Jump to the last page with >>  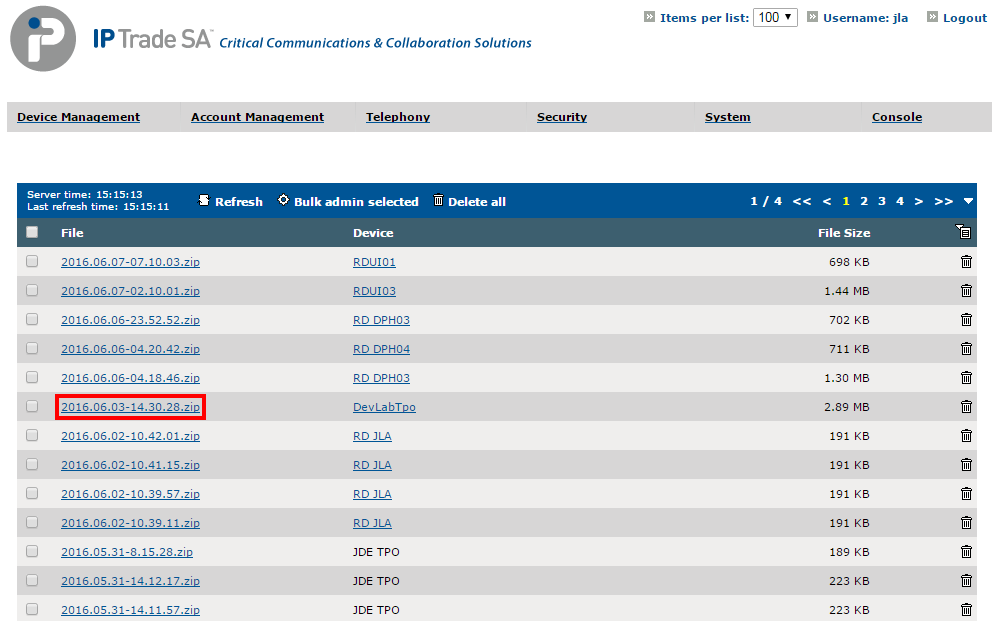point(943,201)
